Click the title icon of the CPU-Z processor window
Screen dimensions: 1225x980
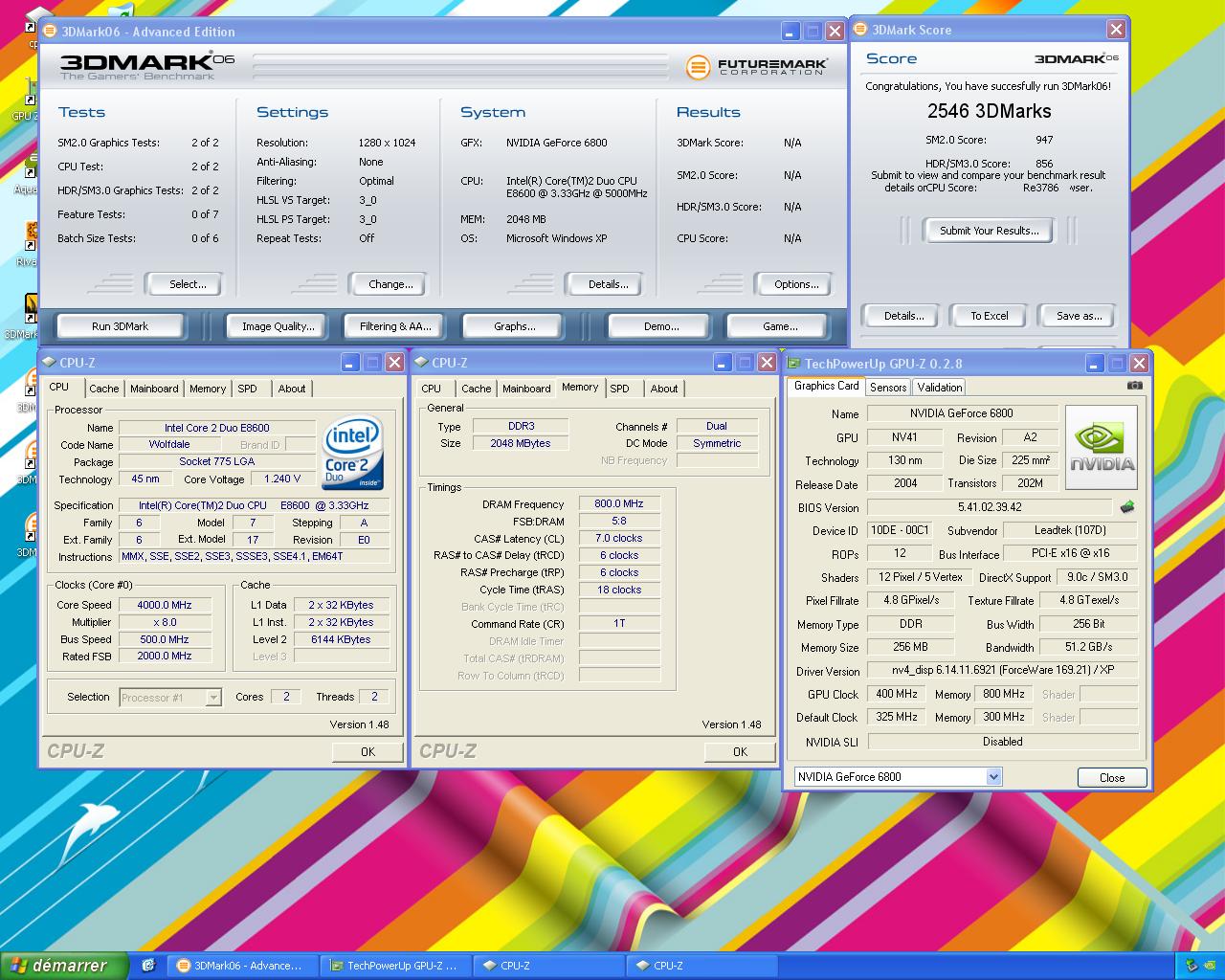point(49,363)
